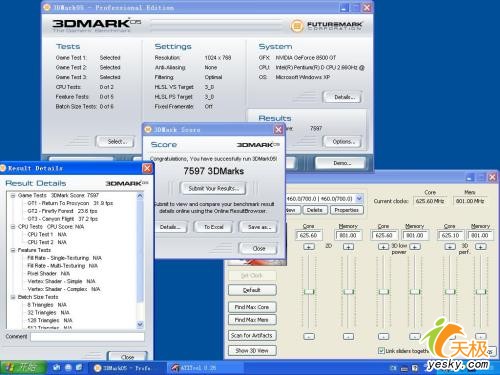
Task: Click Submit Your Results... button
Action: click(213, 189)
